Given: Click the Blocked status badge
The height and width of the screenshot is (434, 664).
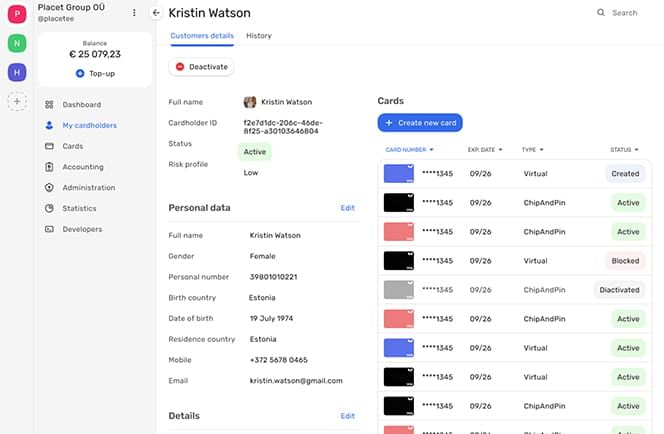Looking at the screenshot, I should (625, 261).
